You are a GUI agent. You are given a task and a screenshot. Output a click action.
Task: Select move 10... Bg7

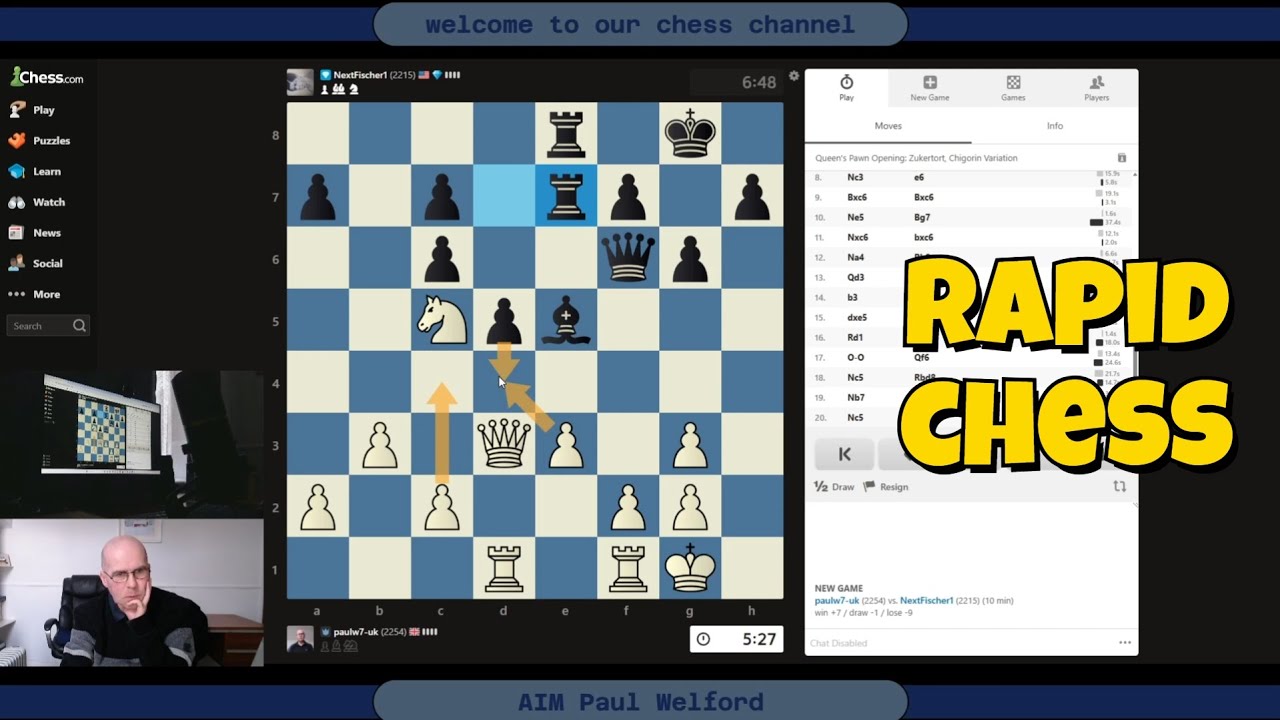[922, 217]
